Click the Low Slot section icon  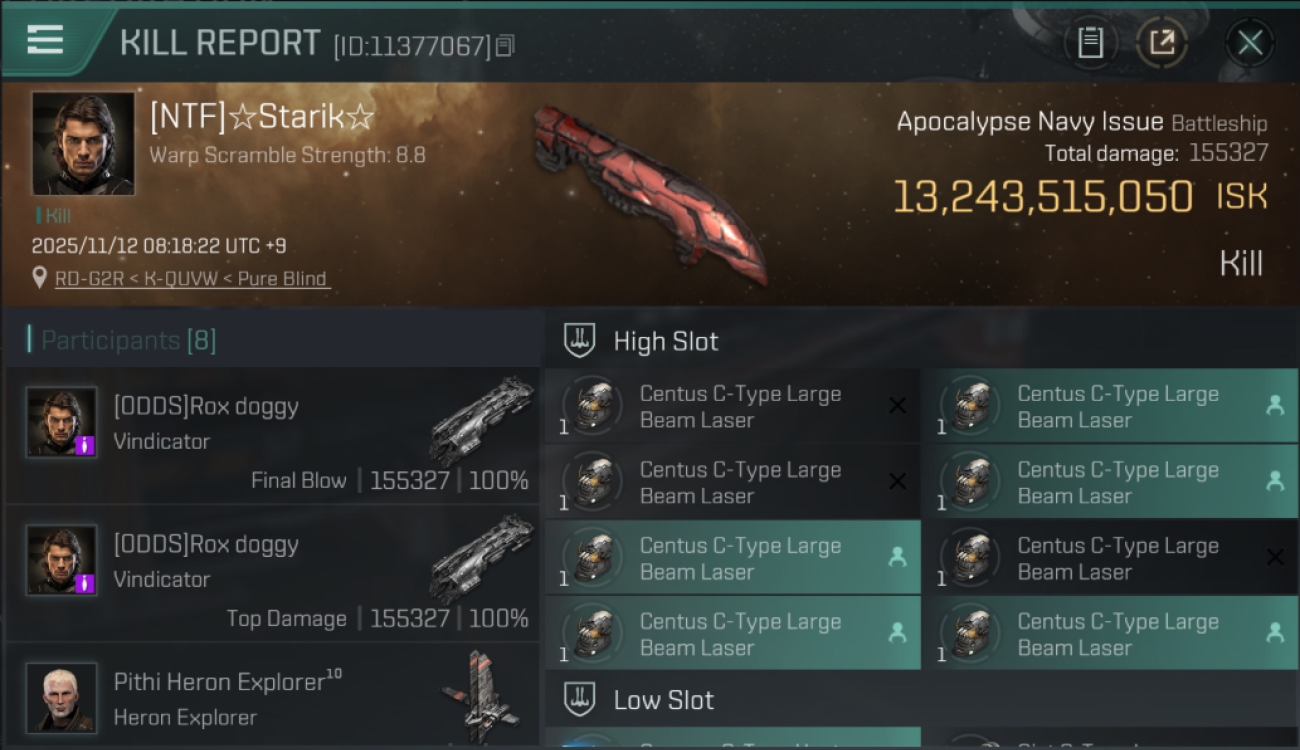pos(579,699)
